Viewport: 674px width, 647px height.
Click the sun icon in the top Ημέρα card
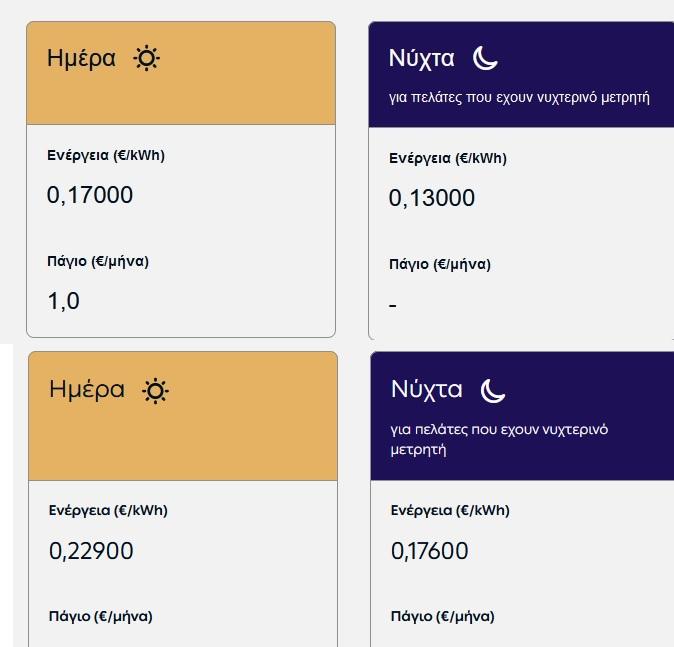[x=147, y=58]
